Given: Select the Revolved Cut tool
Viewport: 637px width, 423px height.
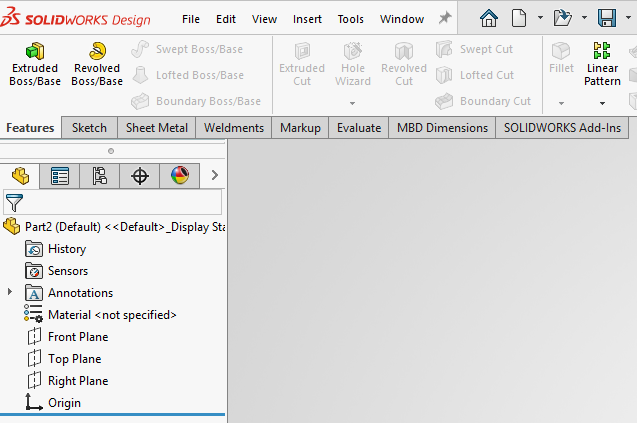Looking at the screenshot, I should [404, 64].
